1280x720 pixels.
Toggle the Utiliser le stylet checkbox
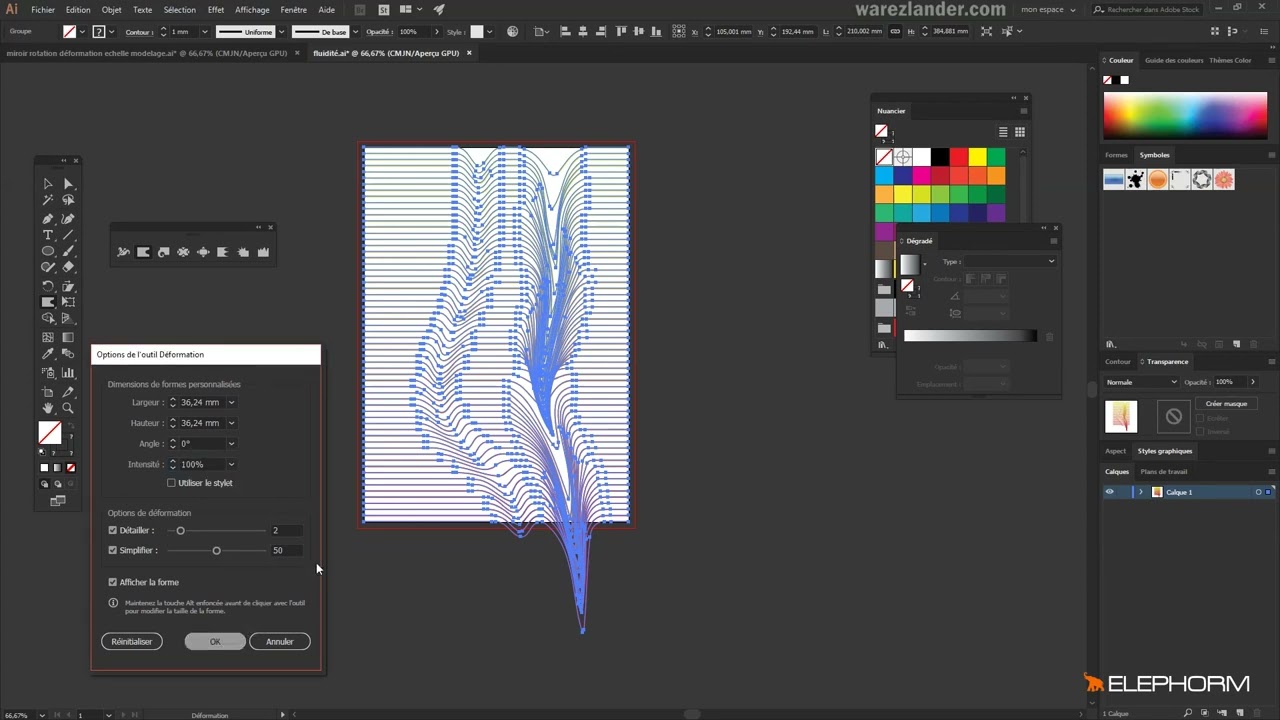(x=171, y=483)
